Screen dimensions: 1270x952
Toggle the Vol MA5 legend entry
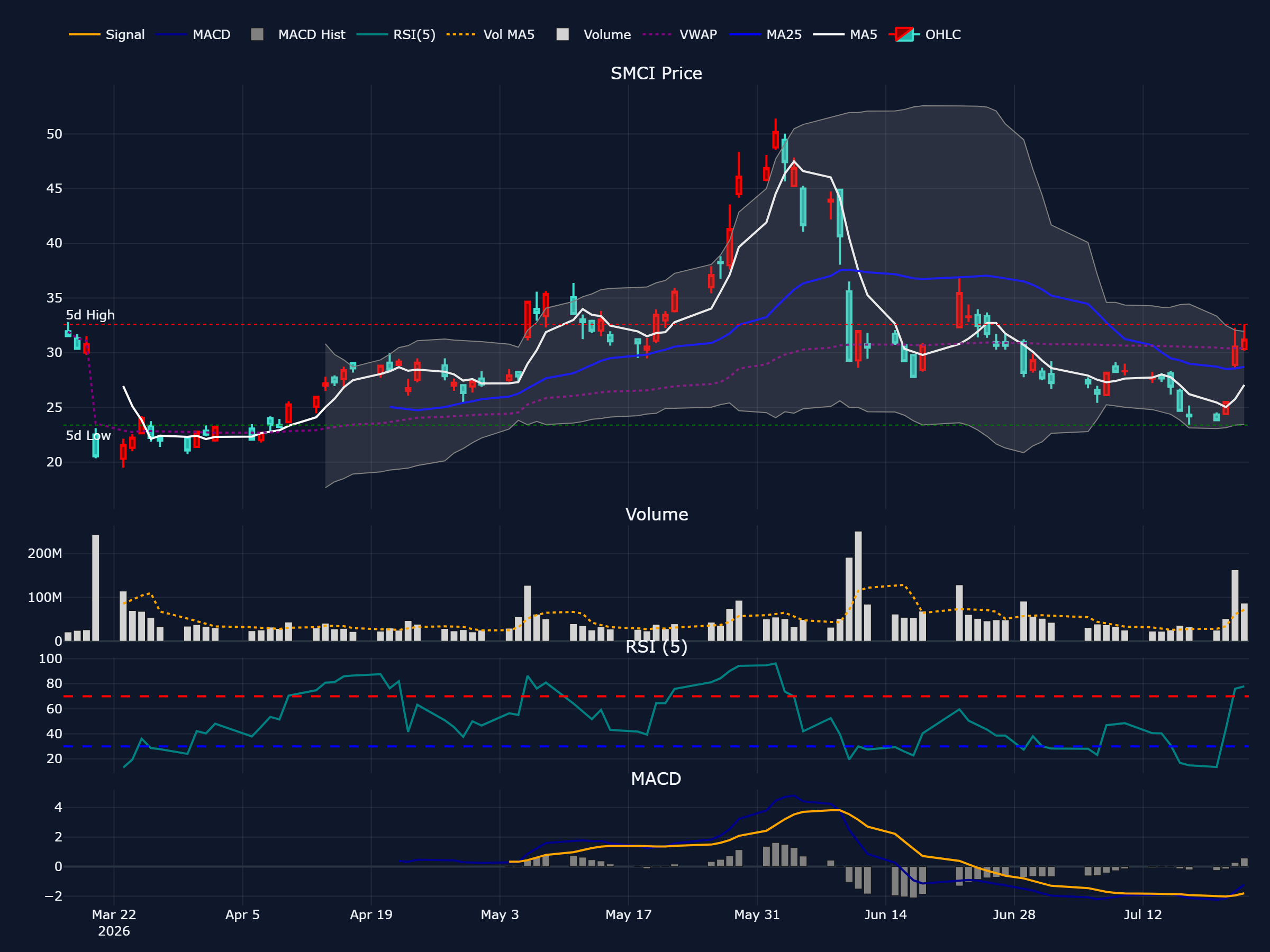[x=491, y=34]
